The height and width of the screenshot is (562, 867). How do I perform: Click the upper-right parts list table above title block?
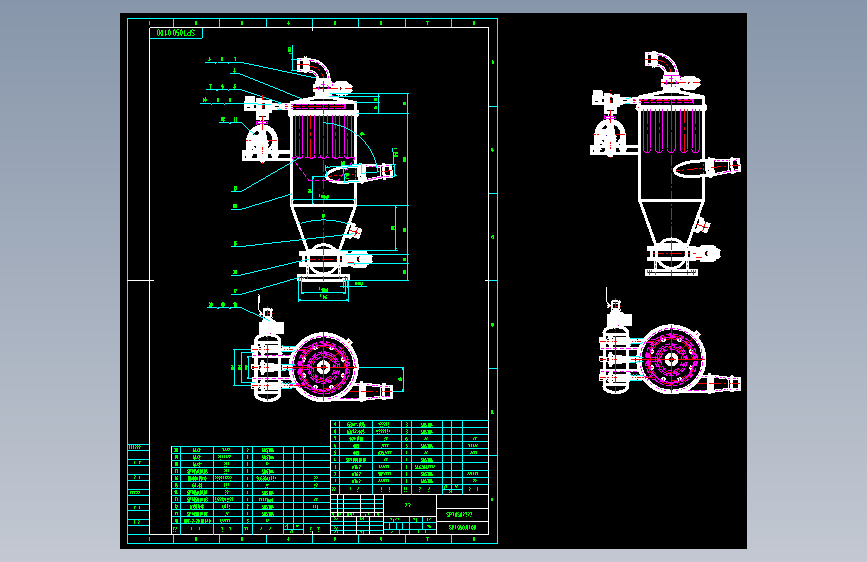tap(409, 457)
